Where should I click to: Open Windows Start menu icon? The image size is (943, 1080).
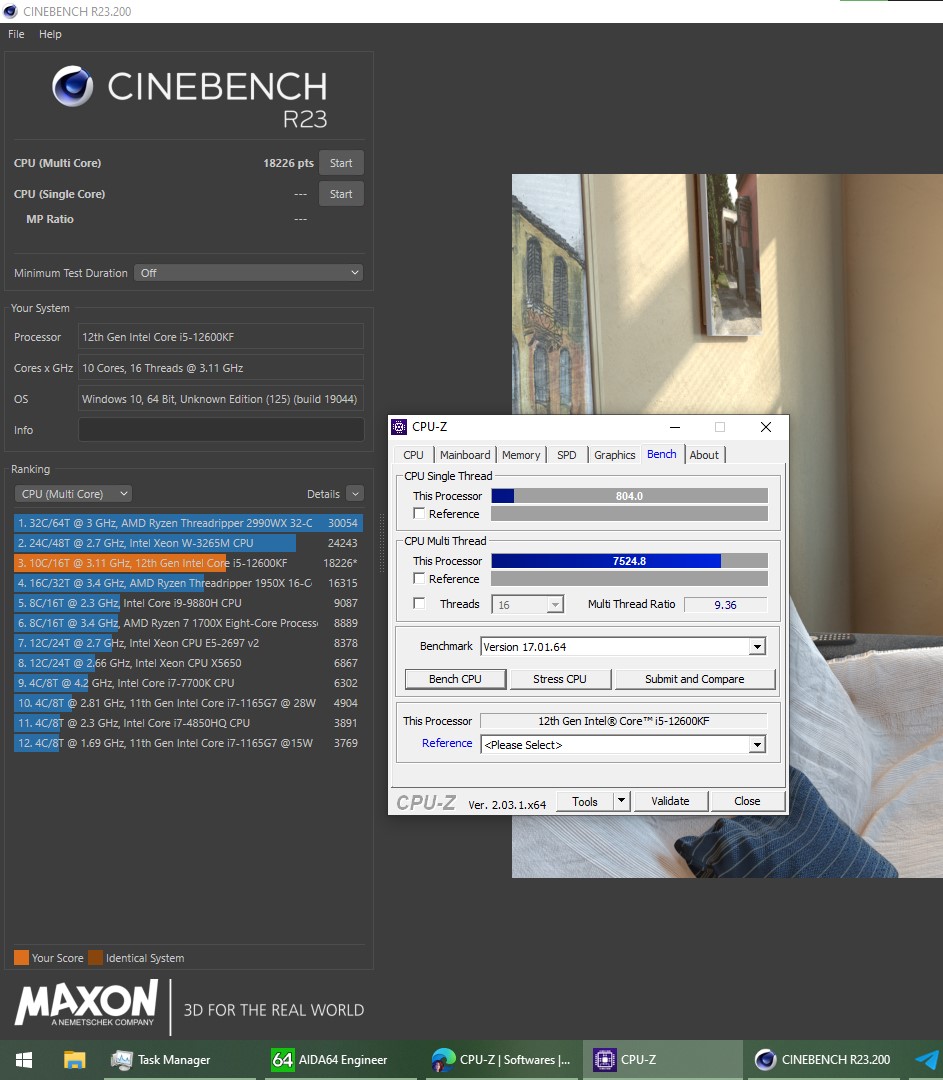24,1059
